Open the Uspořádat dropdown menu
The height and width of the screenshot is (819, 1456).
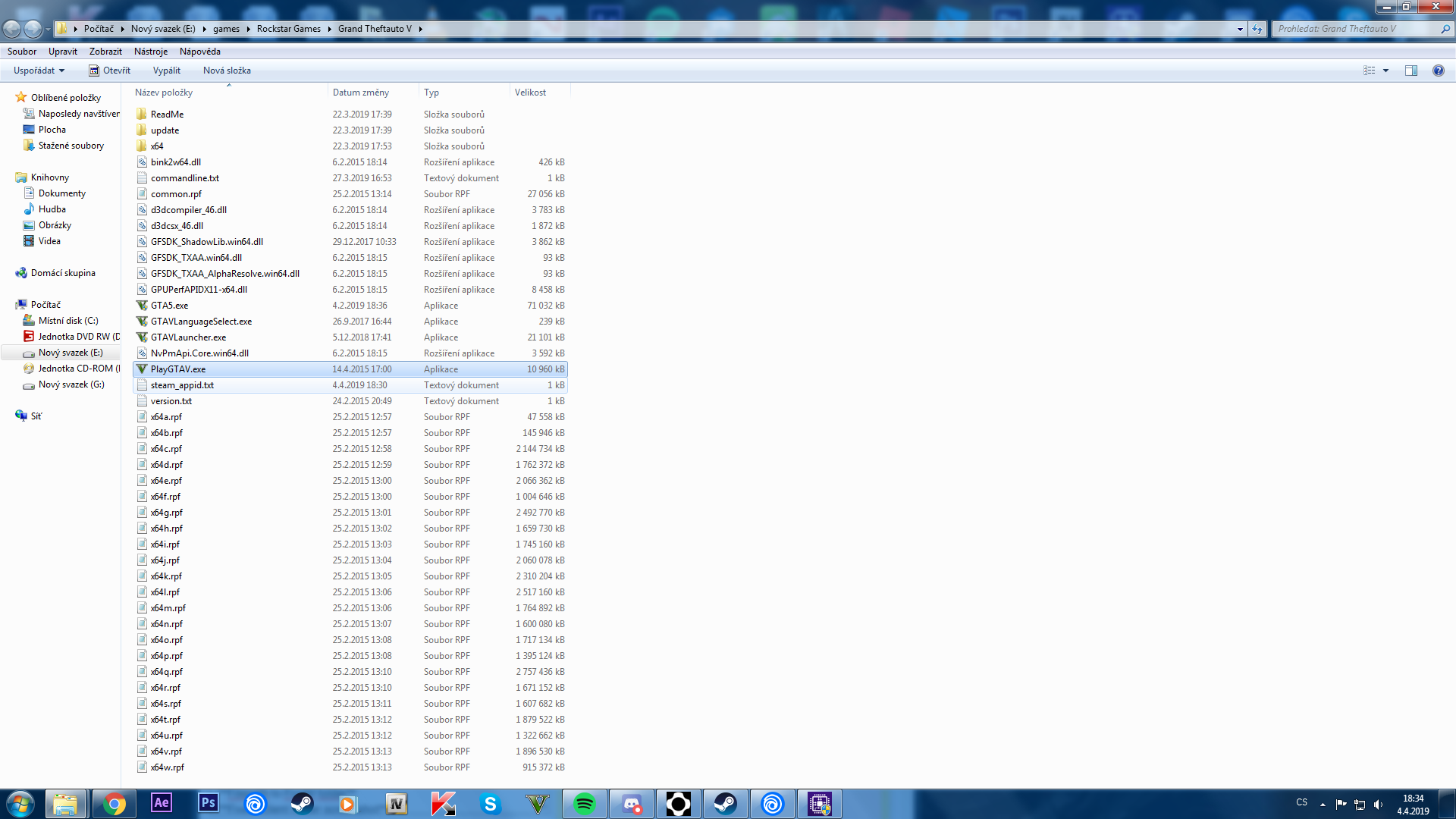tap(39, 71)
